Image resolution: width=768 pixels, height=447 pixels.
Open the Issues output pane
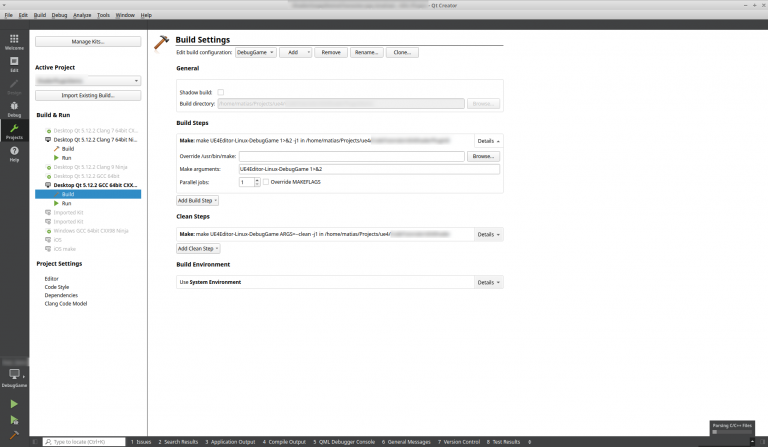pyautogui.click(x=141, y=442)
